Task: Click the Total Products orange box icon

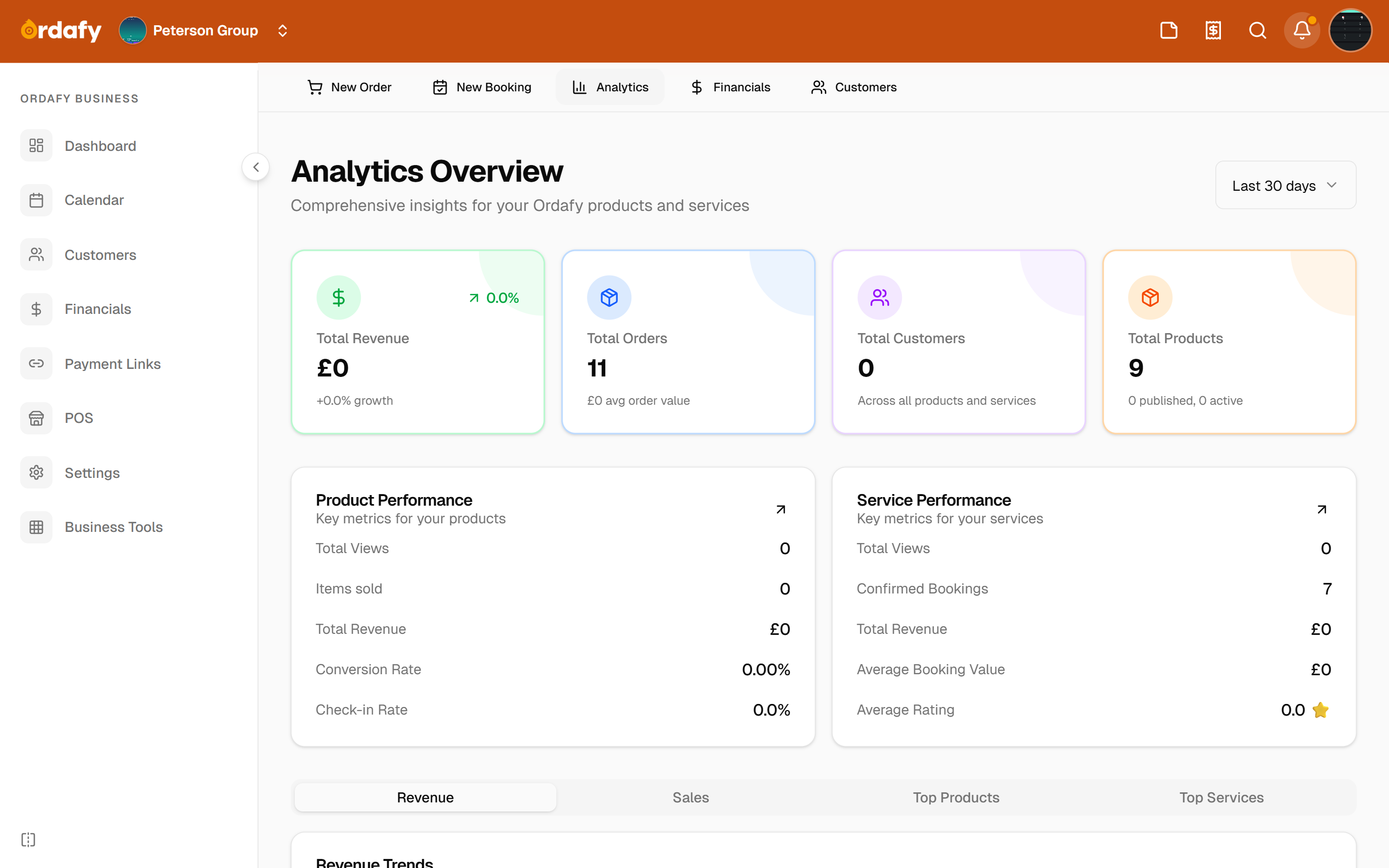Action: click(x=1150, y=297)
